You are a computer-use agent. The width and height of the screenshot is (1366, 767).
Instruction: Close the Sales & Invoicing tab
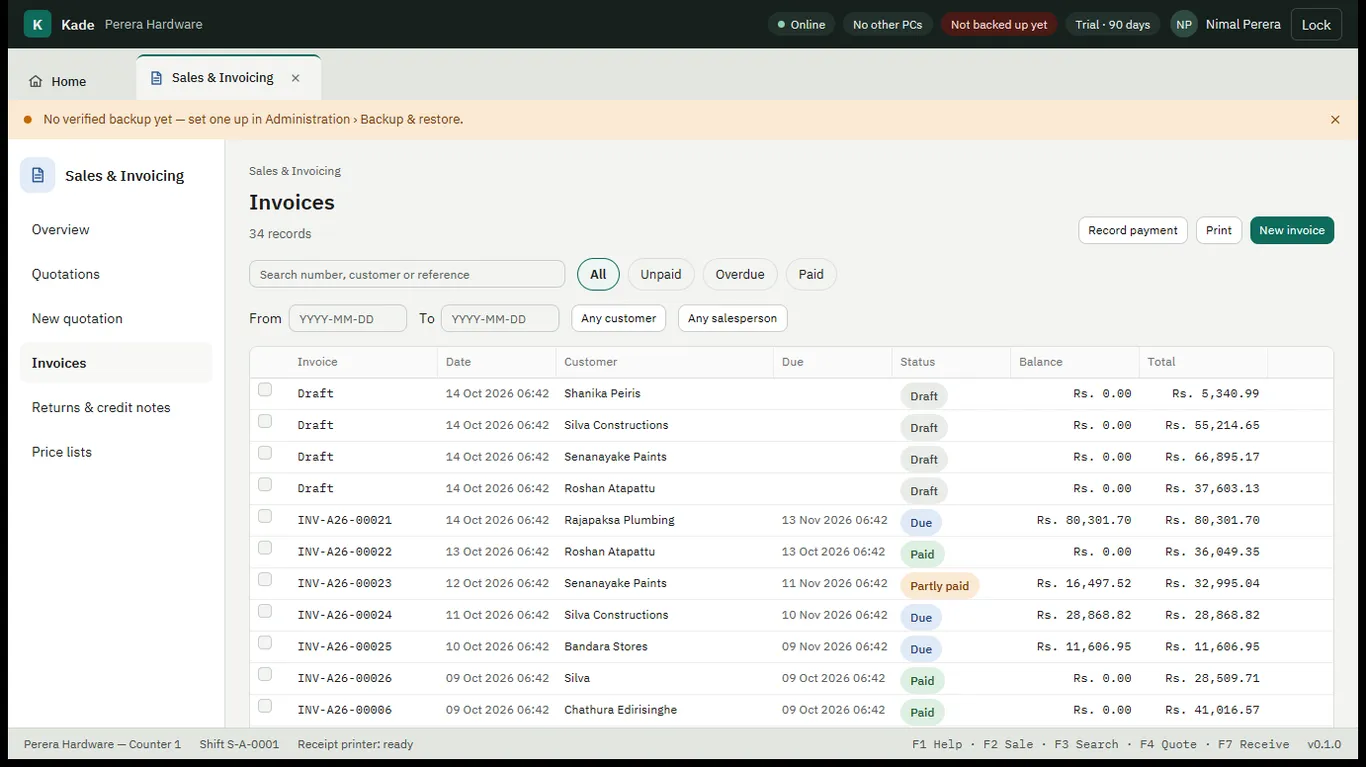pos(295,78)
